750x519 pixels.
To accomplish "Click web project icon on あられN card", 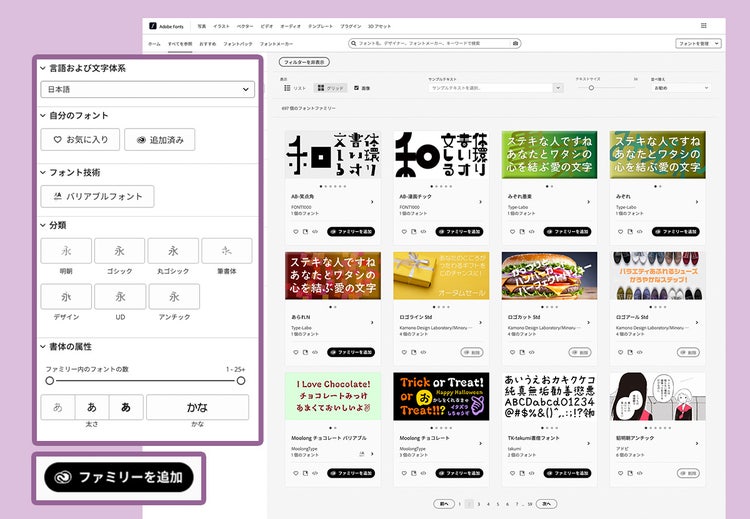I will [x=305, y=352].
